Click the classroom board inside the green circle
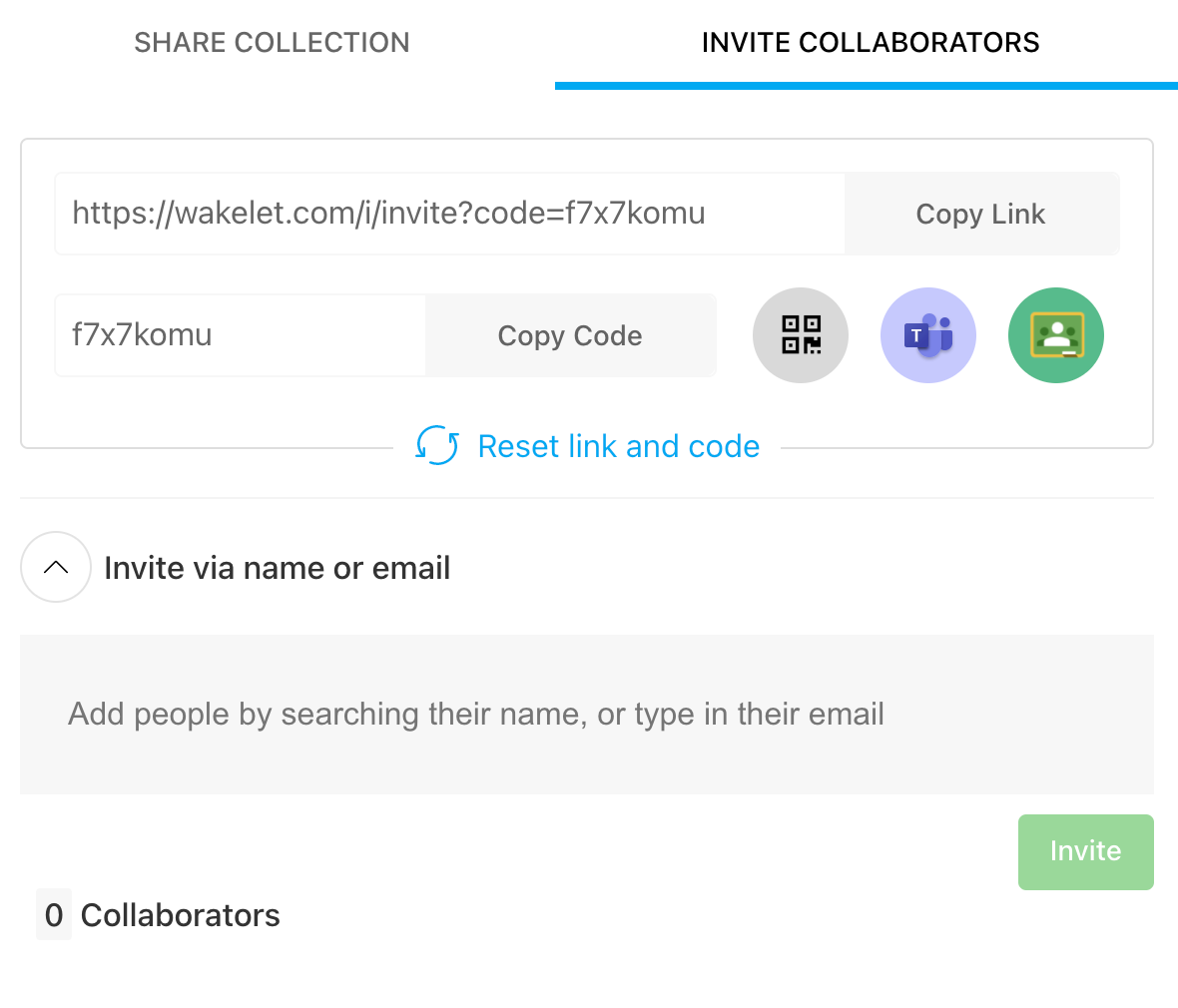This screenshot has height=1008, width=1178. [x=1057, y=335]
